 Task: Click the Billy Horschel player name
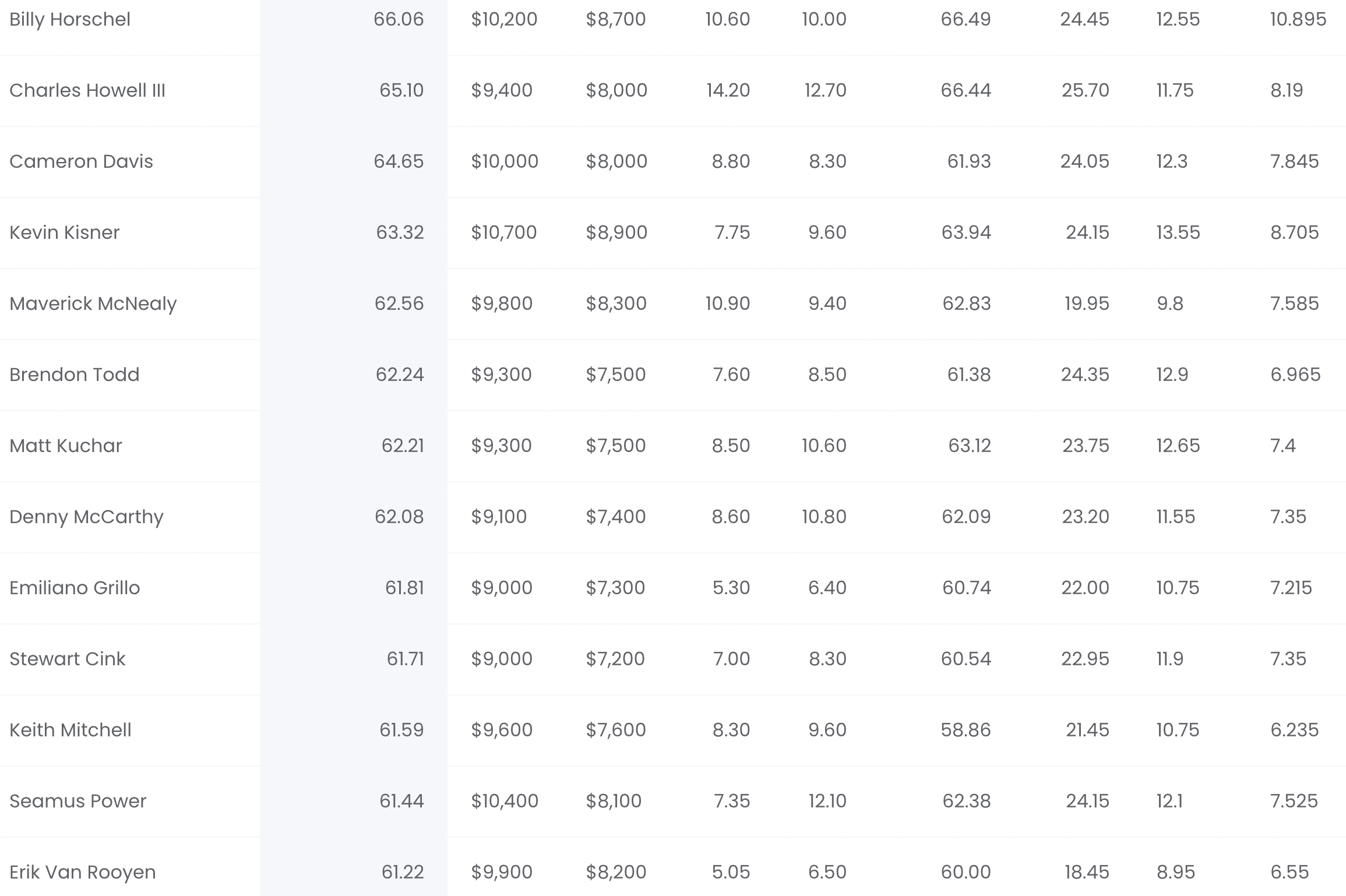pyautogui.click(x=70, y=19)
